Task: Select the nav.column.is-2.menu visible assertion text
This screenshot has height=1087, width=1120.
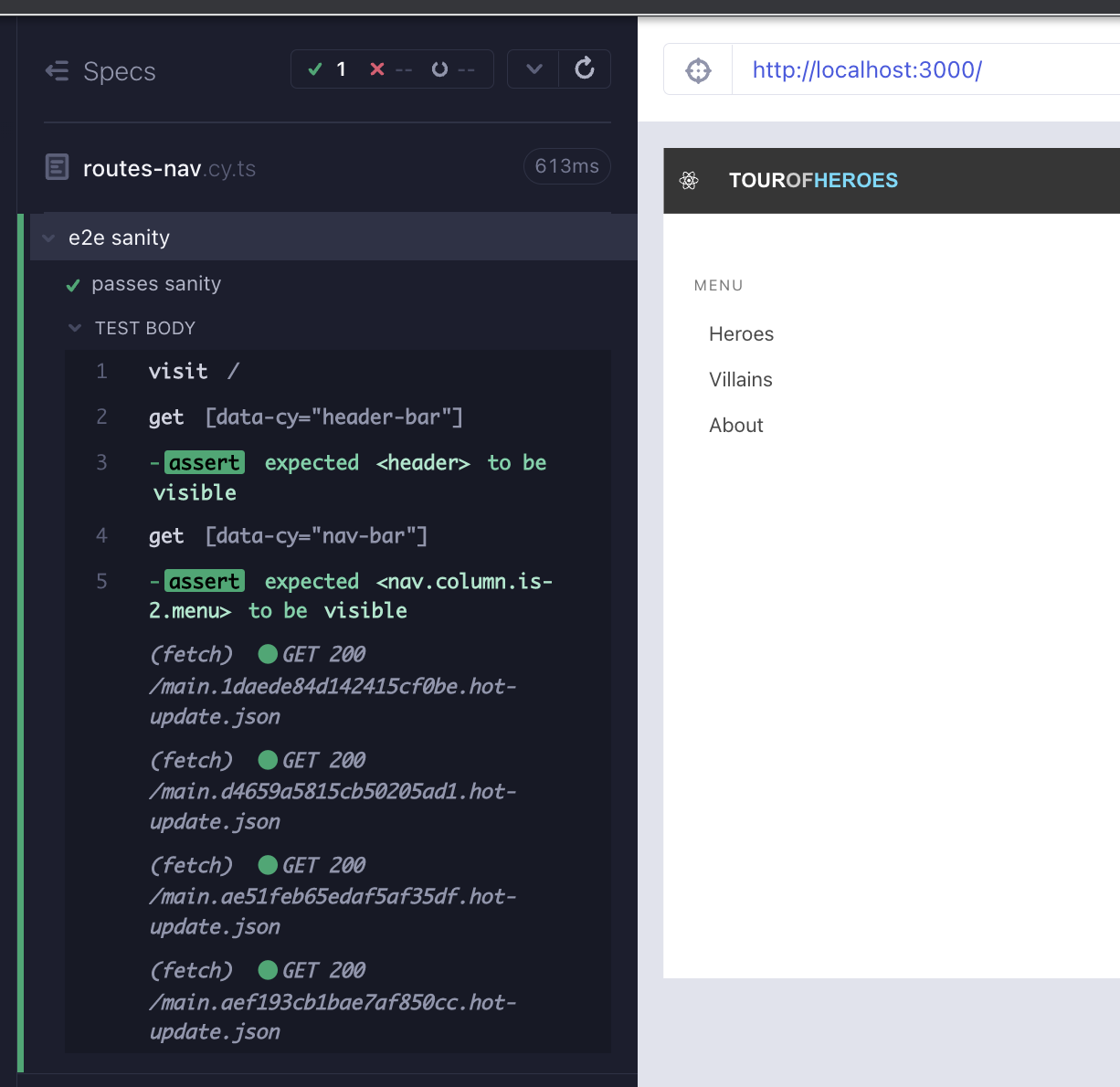Action: point(351,596)
